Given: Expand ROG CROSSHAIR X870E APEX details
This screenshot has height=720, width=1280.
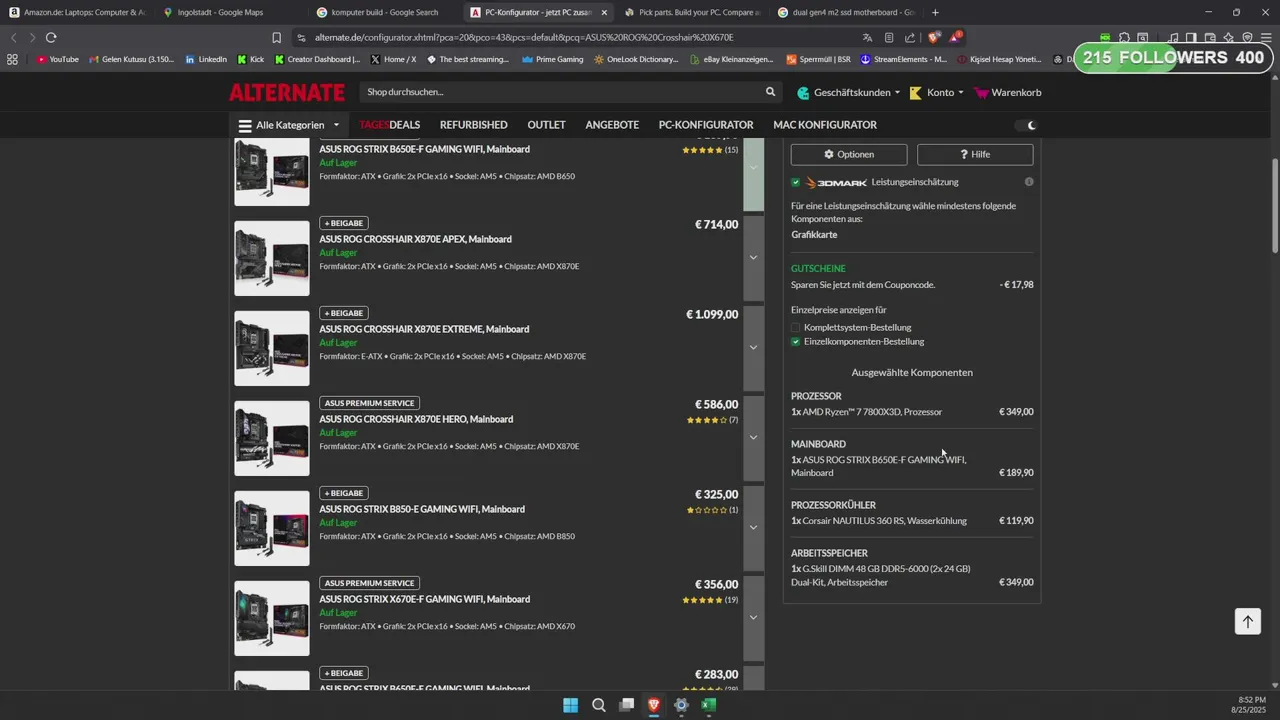Looking at the screenshot, I should [754, 258].
